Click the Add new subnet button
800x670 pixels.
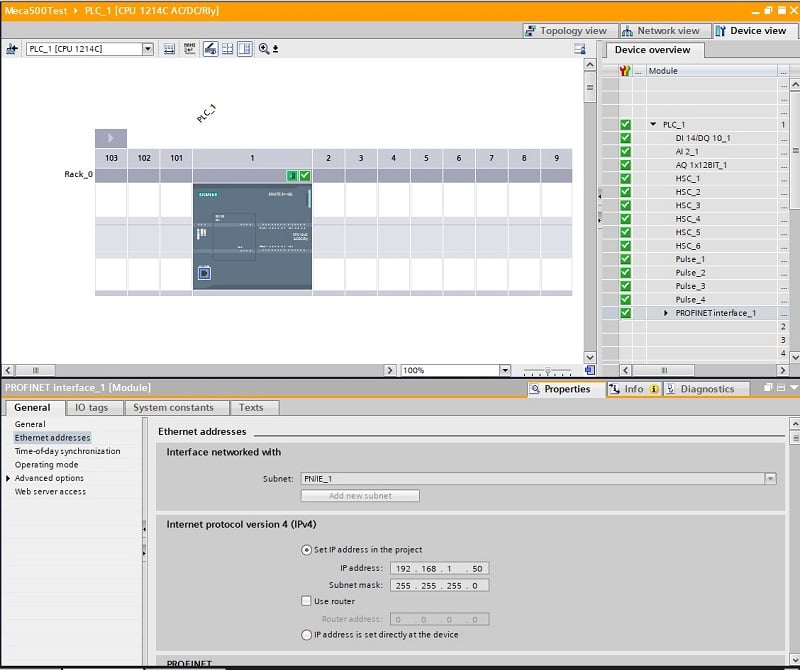point(360,495)
